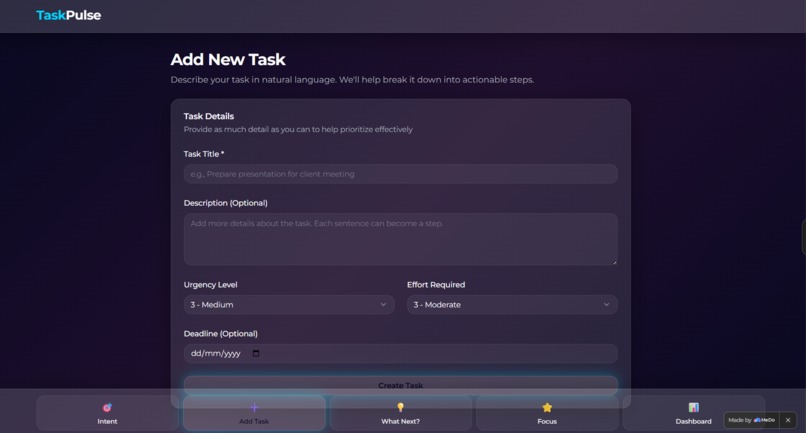Click the Made by MeDo badge

click(x=752, y=420)
